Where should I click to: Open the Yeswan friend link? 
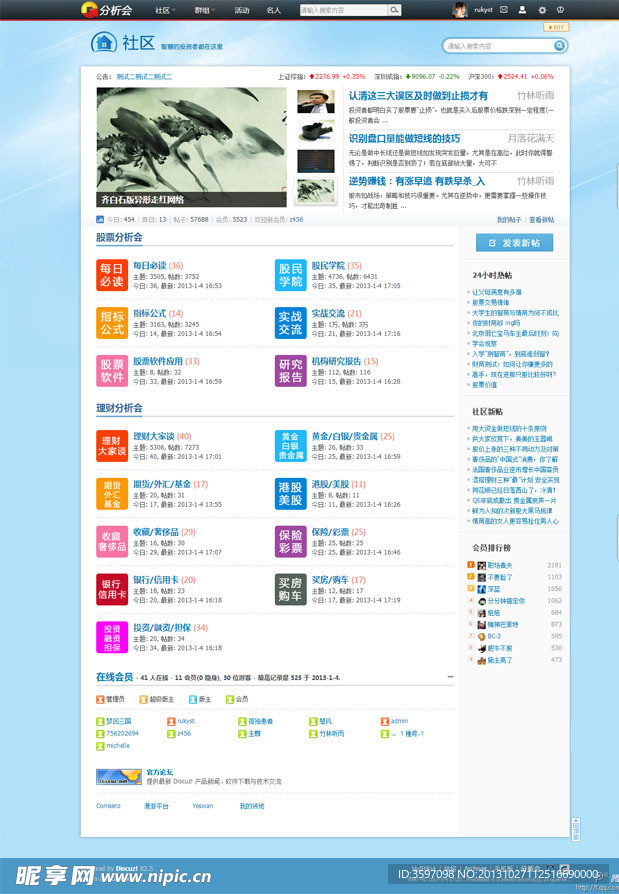point(202,806)
